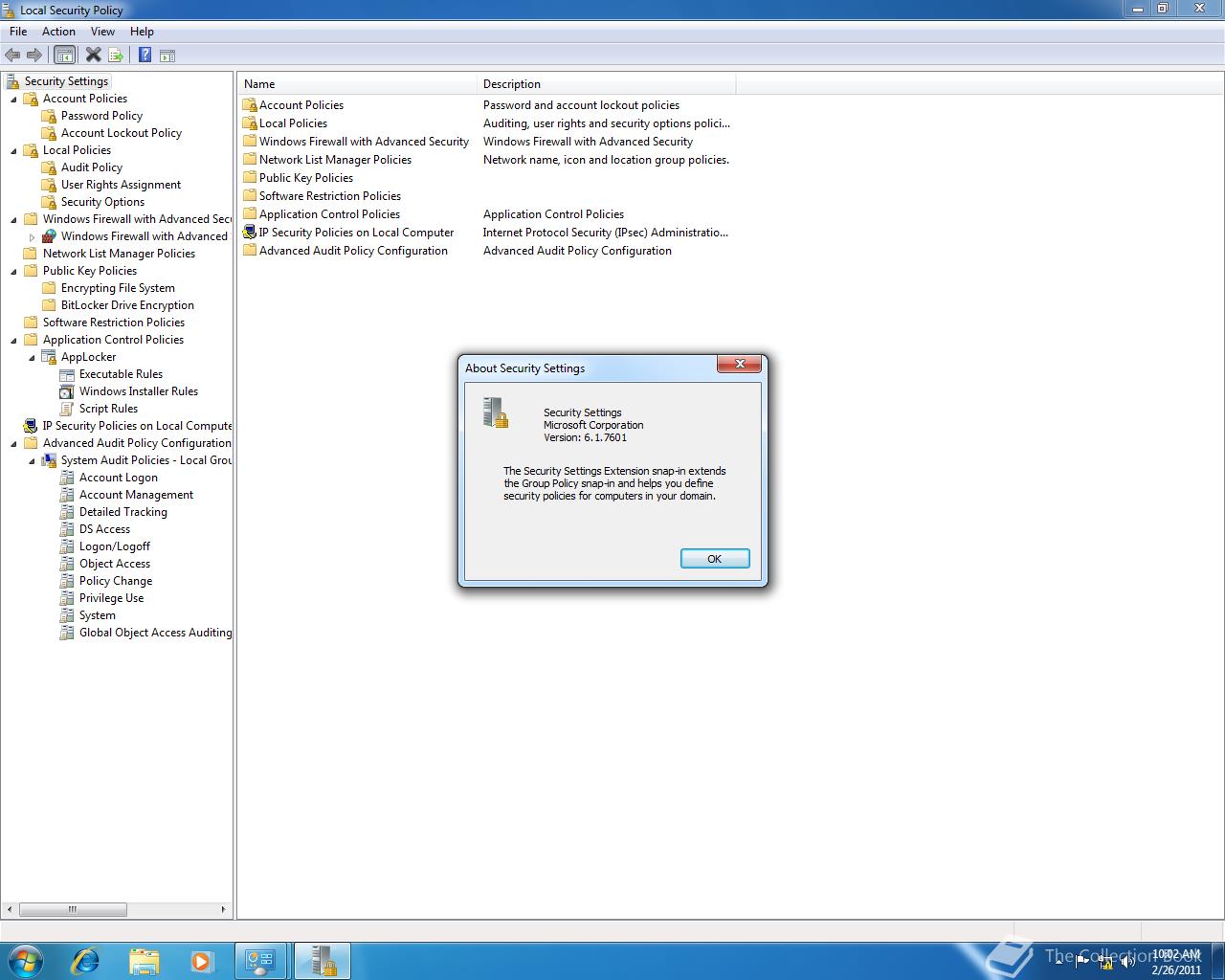Select Account Policies row in right pane
This screenshot has width=1225, height=980.
486,105
